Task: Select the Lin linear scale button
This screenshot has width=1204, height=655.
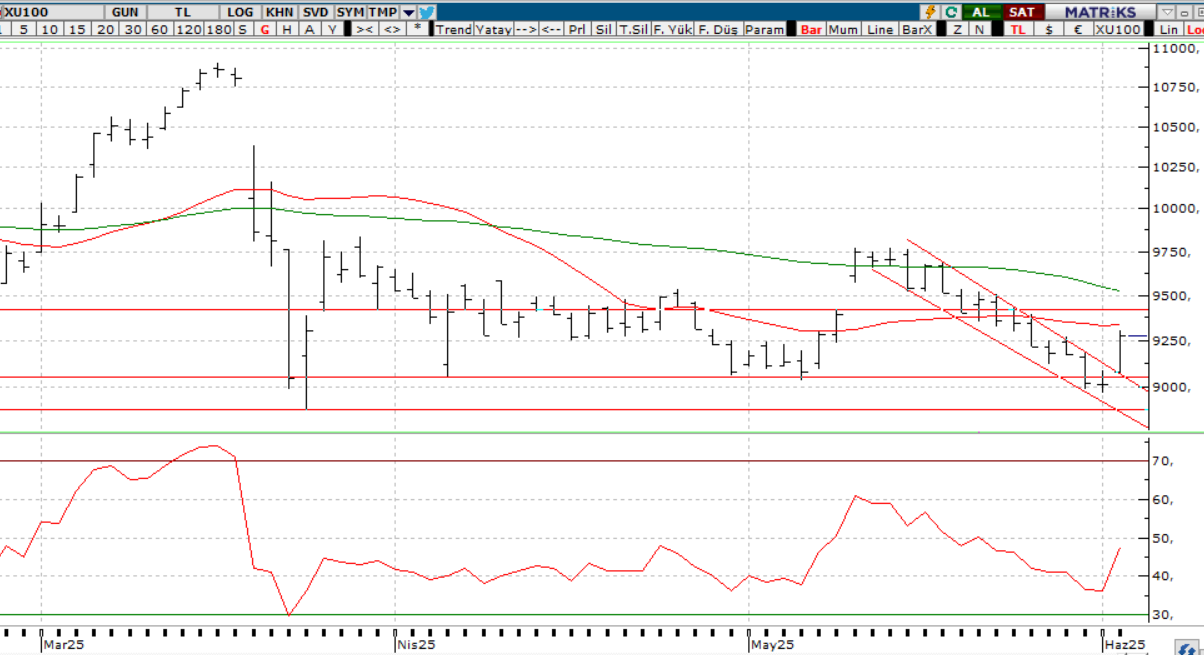Action: point(1169,30)
